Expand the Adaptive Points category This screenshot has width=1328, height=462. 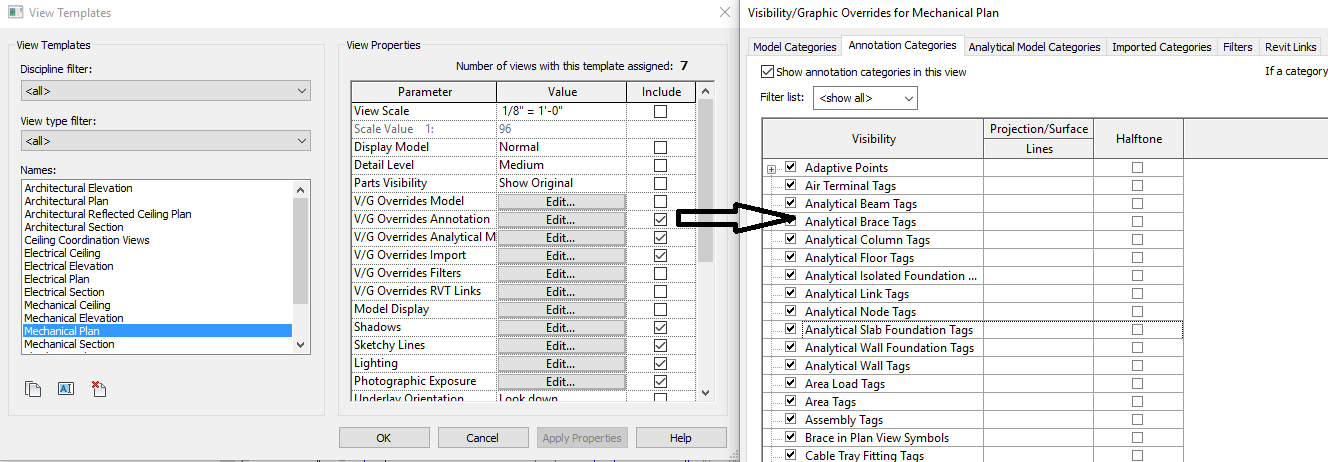771,168
